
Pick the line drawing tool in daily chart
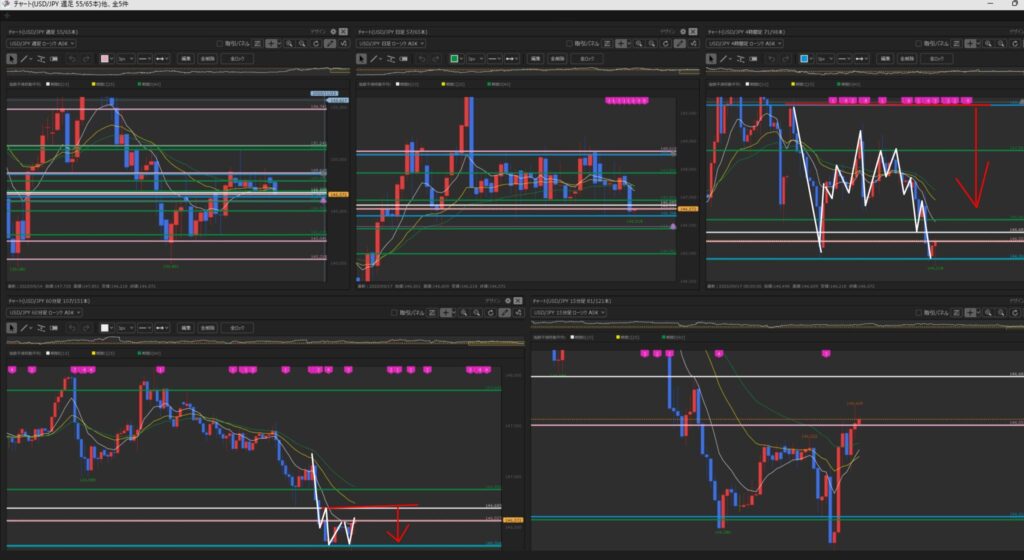pos(375,59)
